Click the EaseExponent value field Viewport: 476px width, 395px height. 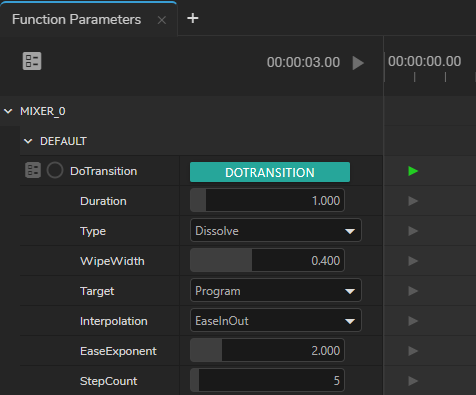pyautogui.click(x=267, y=350)
